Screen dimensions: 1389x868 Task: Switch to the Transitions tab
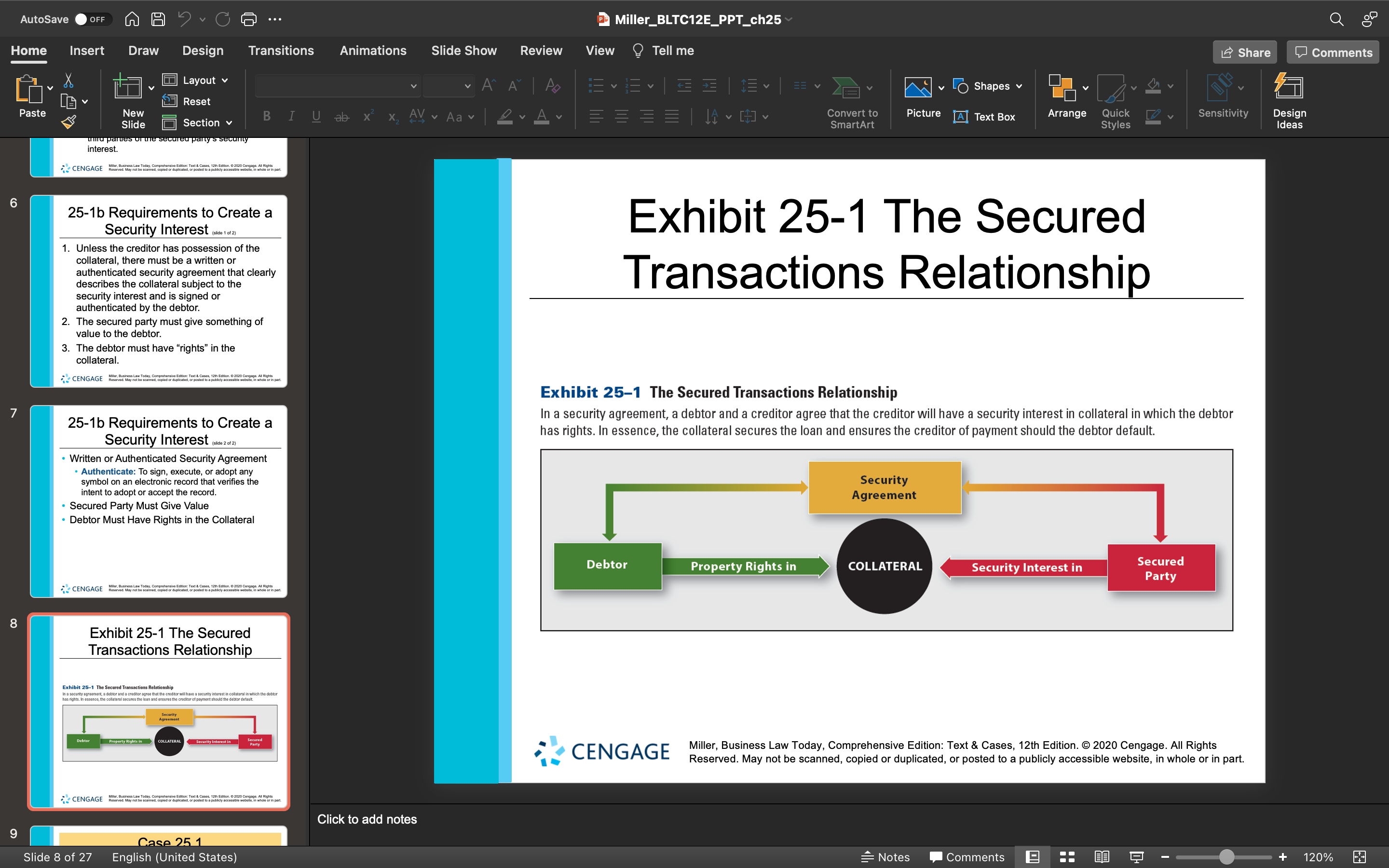point(281,51)
